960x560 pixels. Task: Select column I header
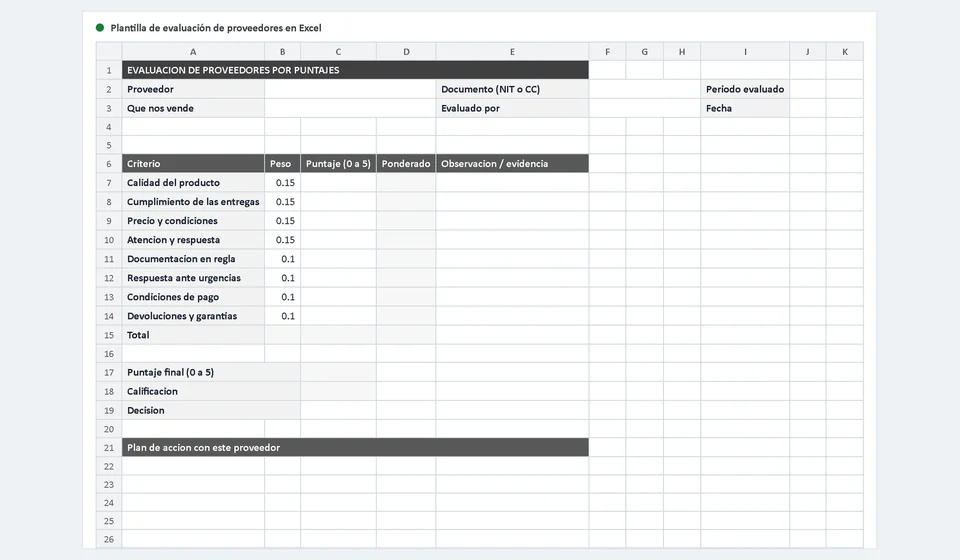pos(745,51)
